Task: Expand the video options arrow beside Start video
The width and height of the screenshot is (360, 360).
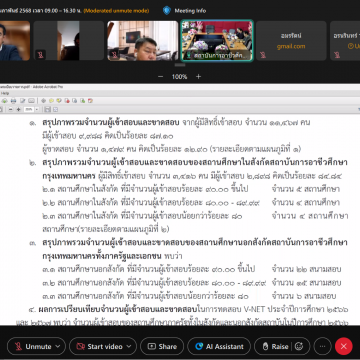Action: click(131, 346)
